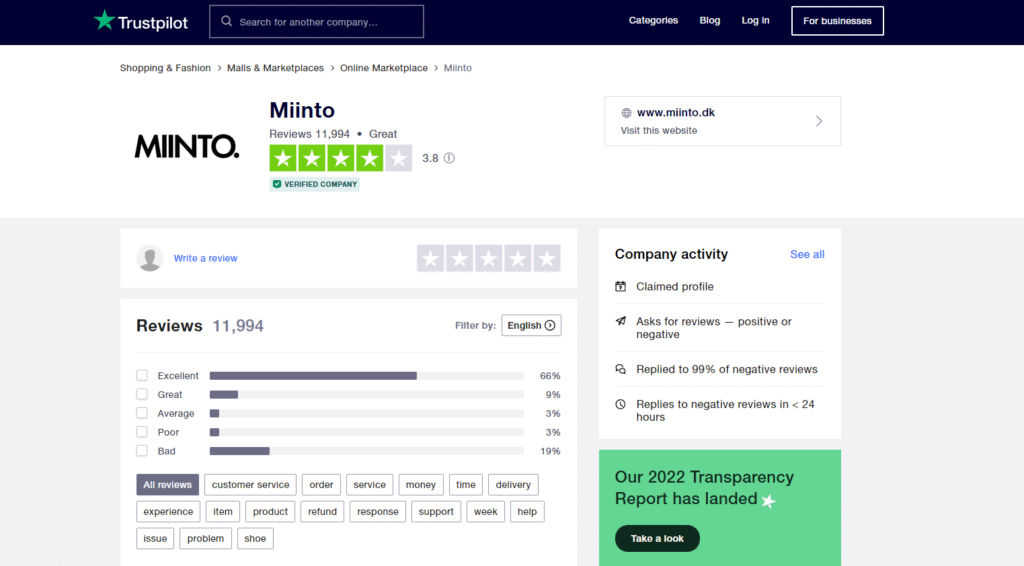Rate five stars in the review widget

pyautogui.click(x=547, y=259)
